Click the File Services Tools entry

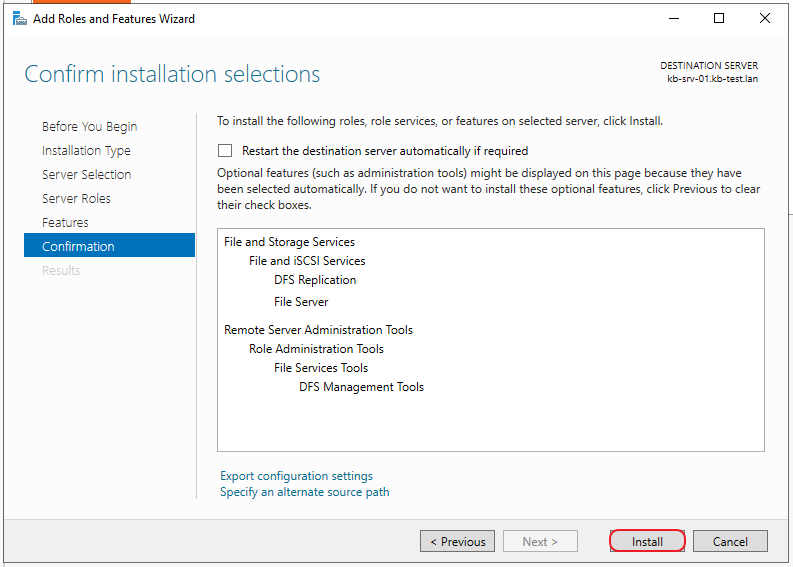(x=321, y=368)
